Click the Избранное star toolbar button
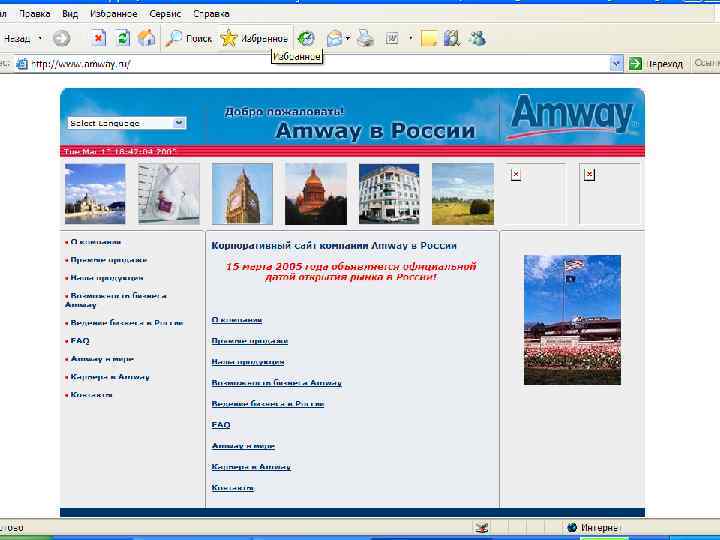 (x=254, y=39)
